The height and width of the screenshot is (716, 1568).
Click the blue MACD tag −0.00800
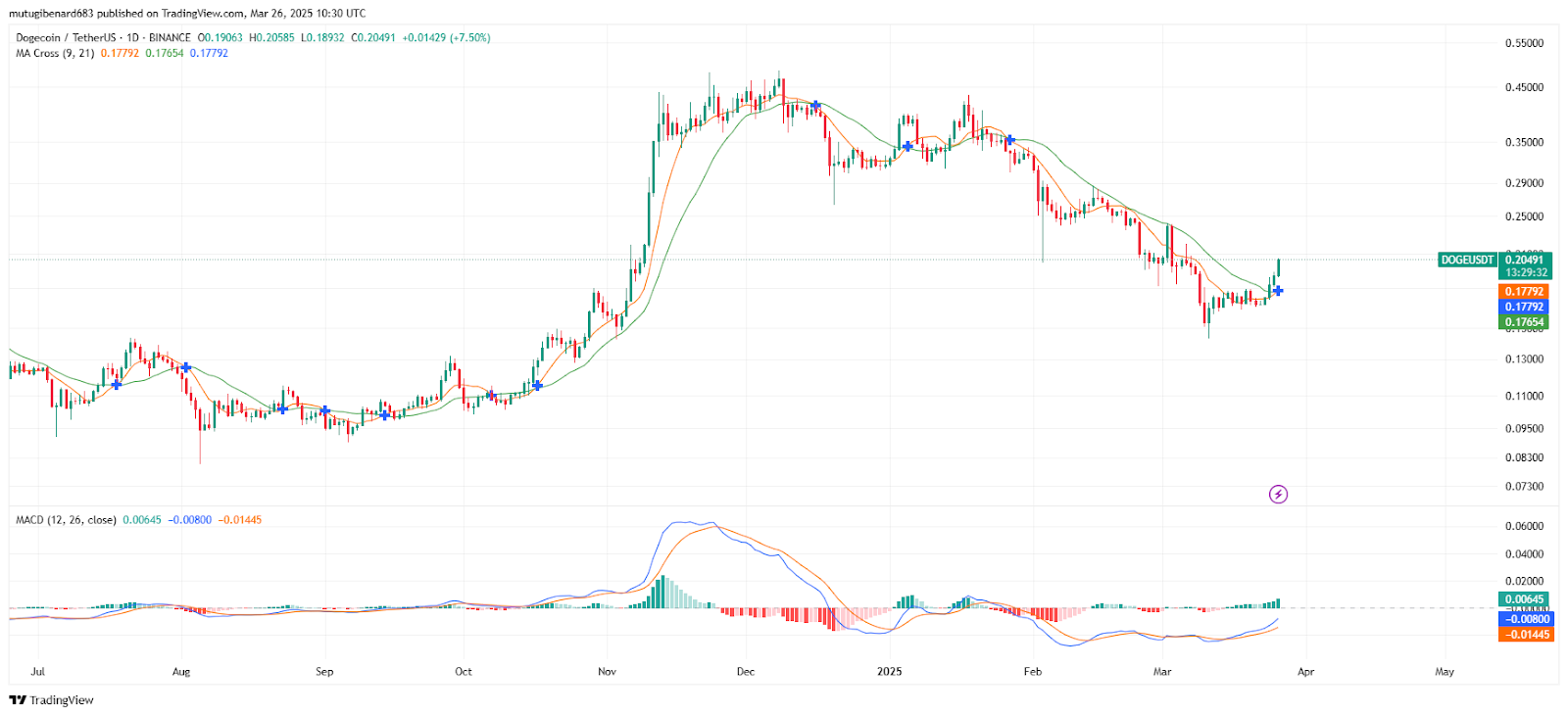click(1527, 619)
